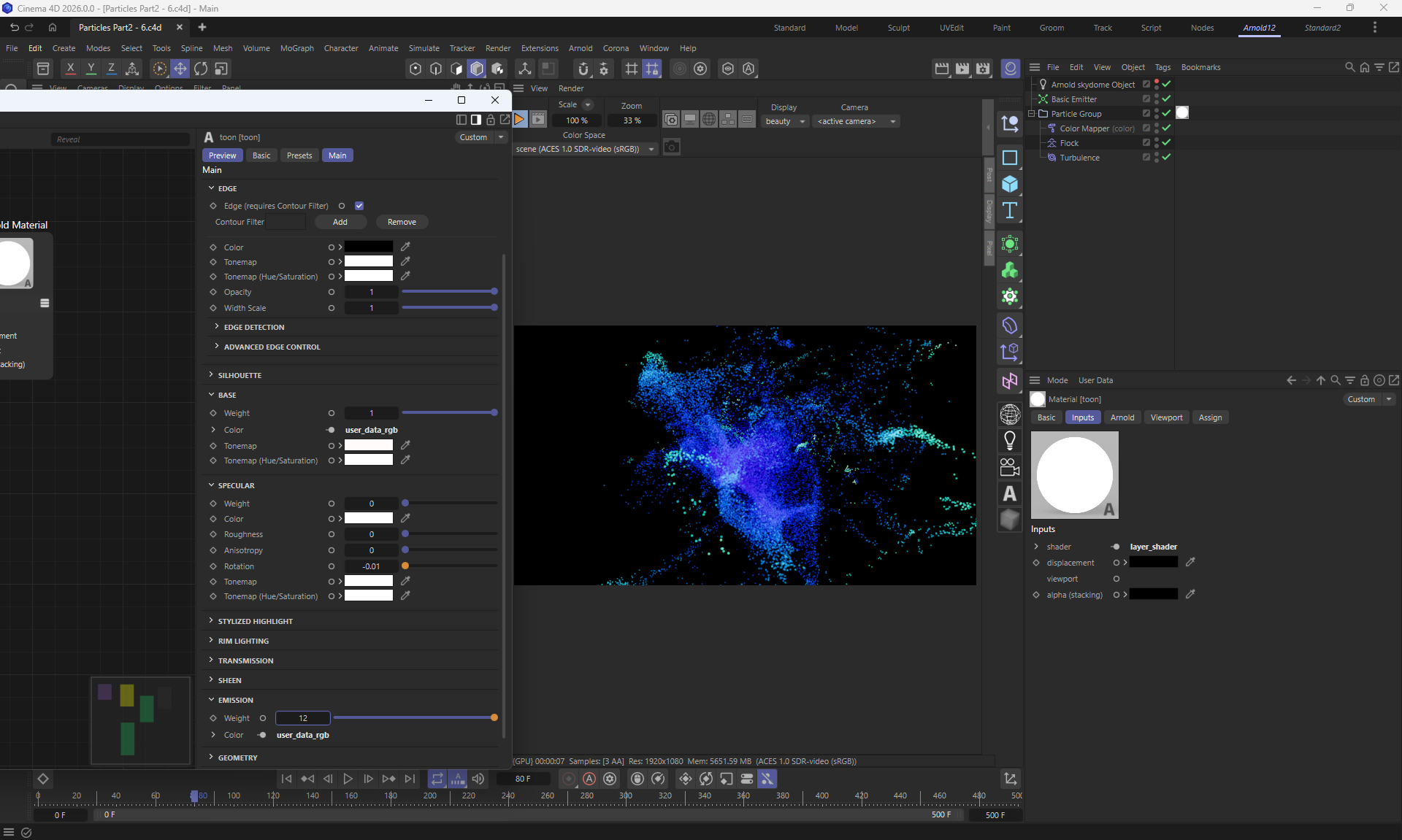1402x840 pixels.
Task: Go to start of timeline
Action: coord(287,779)
